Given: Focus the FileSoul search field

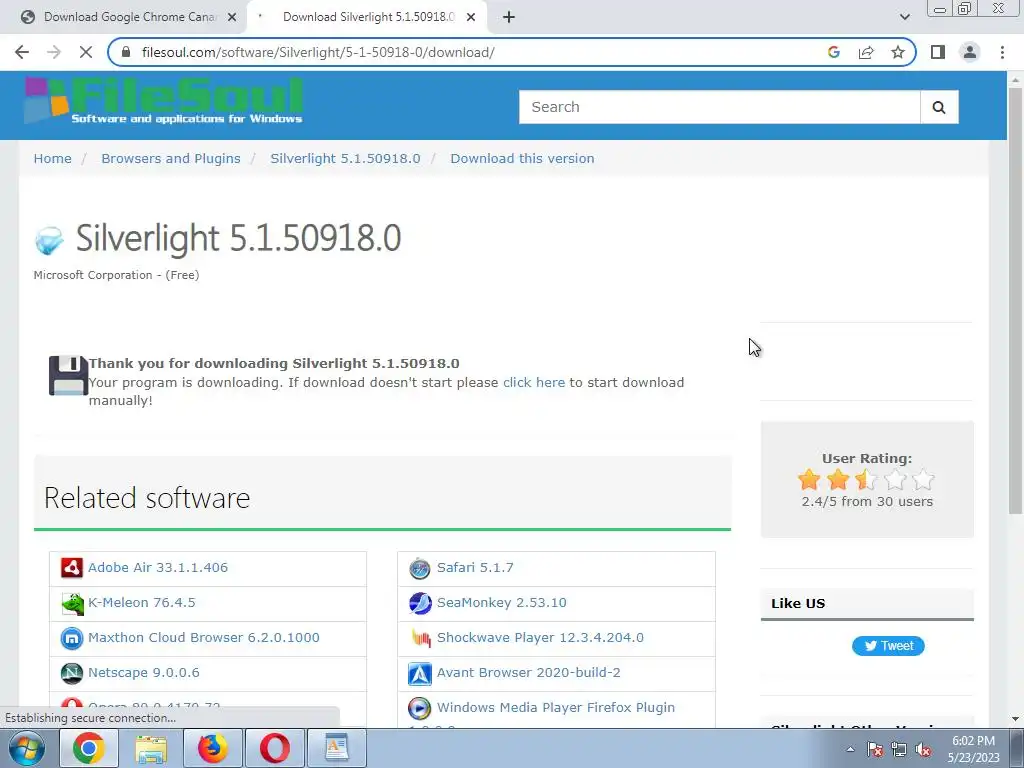Looking at the screenshot, I should pos(719,107).
